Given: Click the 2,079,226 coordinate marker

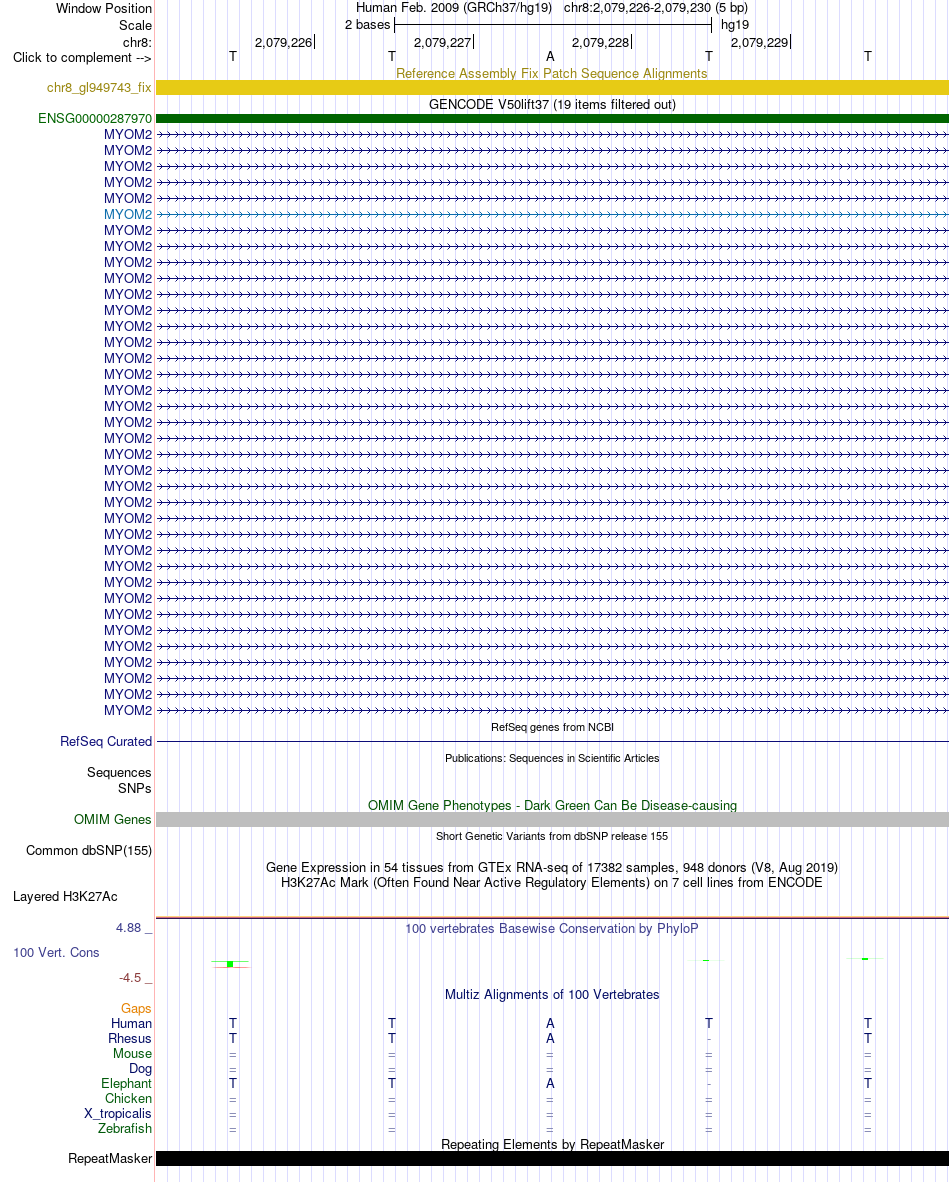Looking at the screenshot, I should tap(284, 42).
